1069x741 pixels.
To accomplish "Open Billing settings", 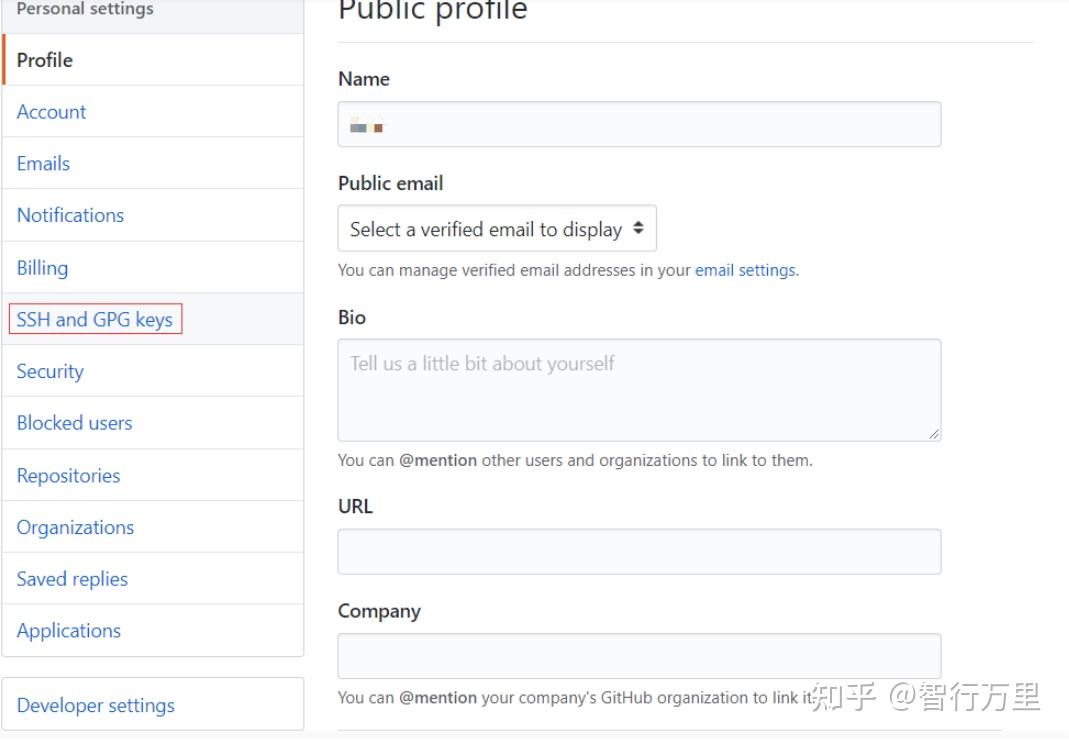I will [x=43, y=268].
